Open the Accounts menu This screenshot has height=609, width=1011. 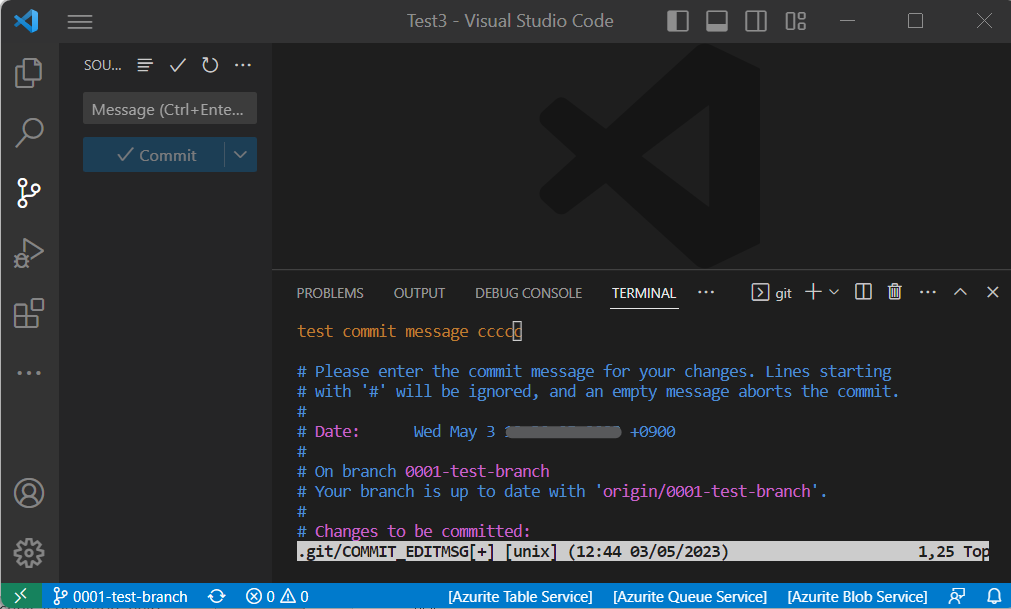point(29,493)
